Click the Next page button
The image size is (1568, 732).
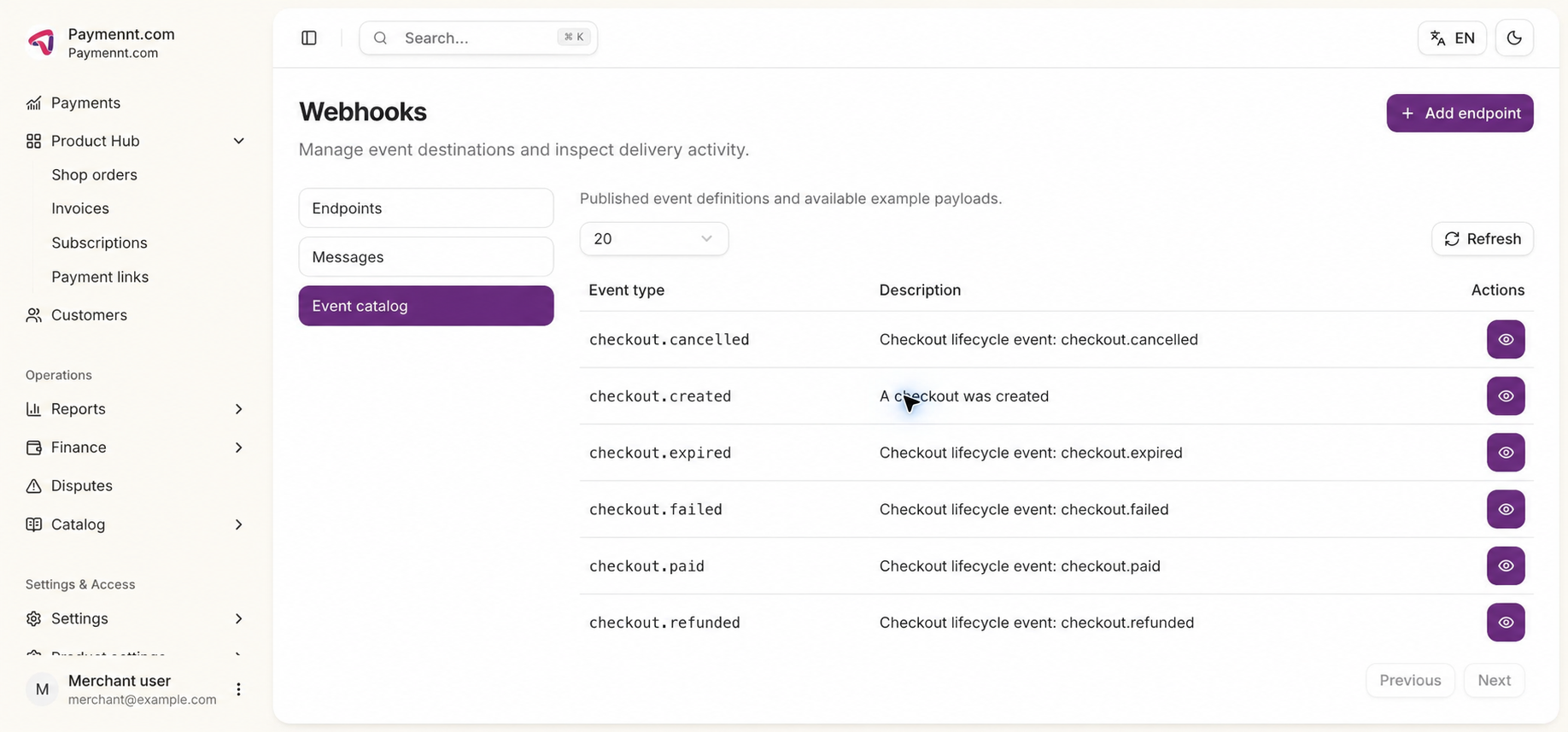point(1495,681)
